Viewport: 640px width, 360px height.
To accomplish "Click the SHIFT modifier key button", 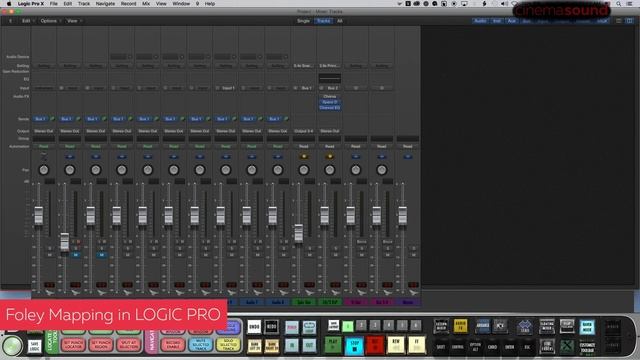I will pyautogui.click(x=440, y=347).
